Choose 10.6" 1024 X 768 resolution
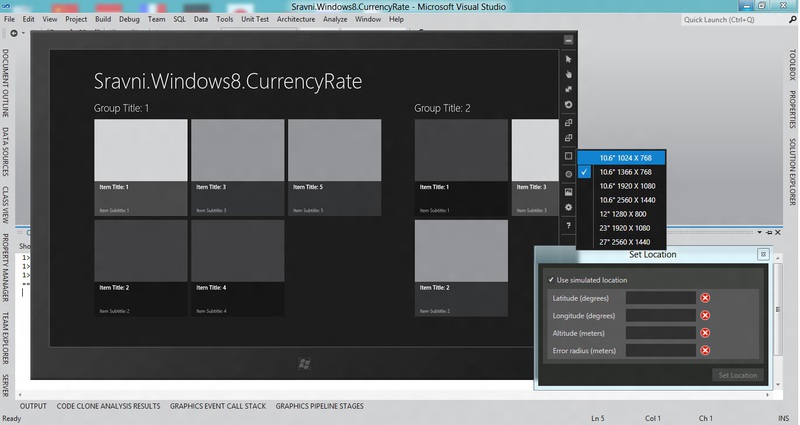This screenshot has height=425, width=800. click(x=621, y=158)
